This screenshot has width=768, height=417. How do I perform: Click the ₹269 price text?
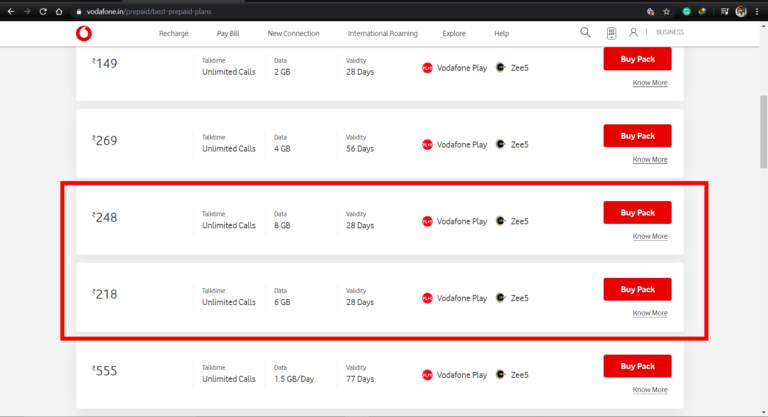(x=104, y=141)
